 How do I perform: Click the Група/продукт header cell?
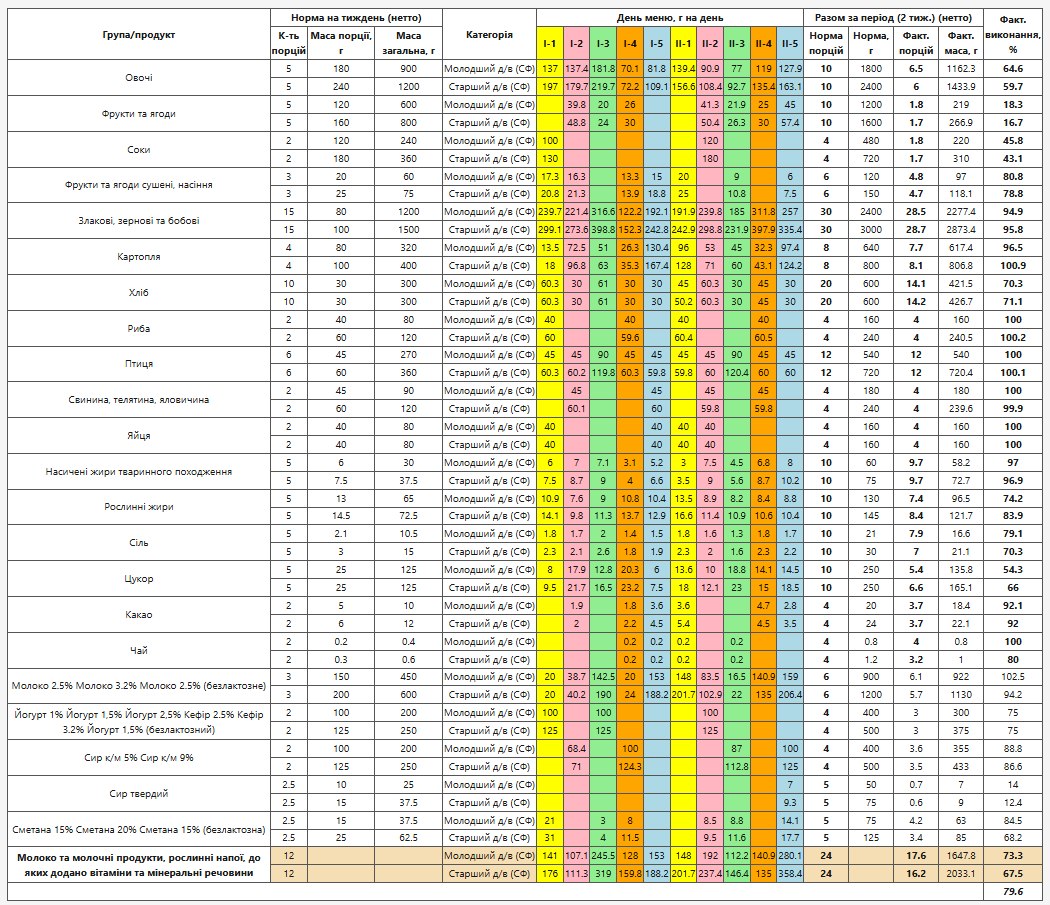pyautogui.click(x=139, y=34)
